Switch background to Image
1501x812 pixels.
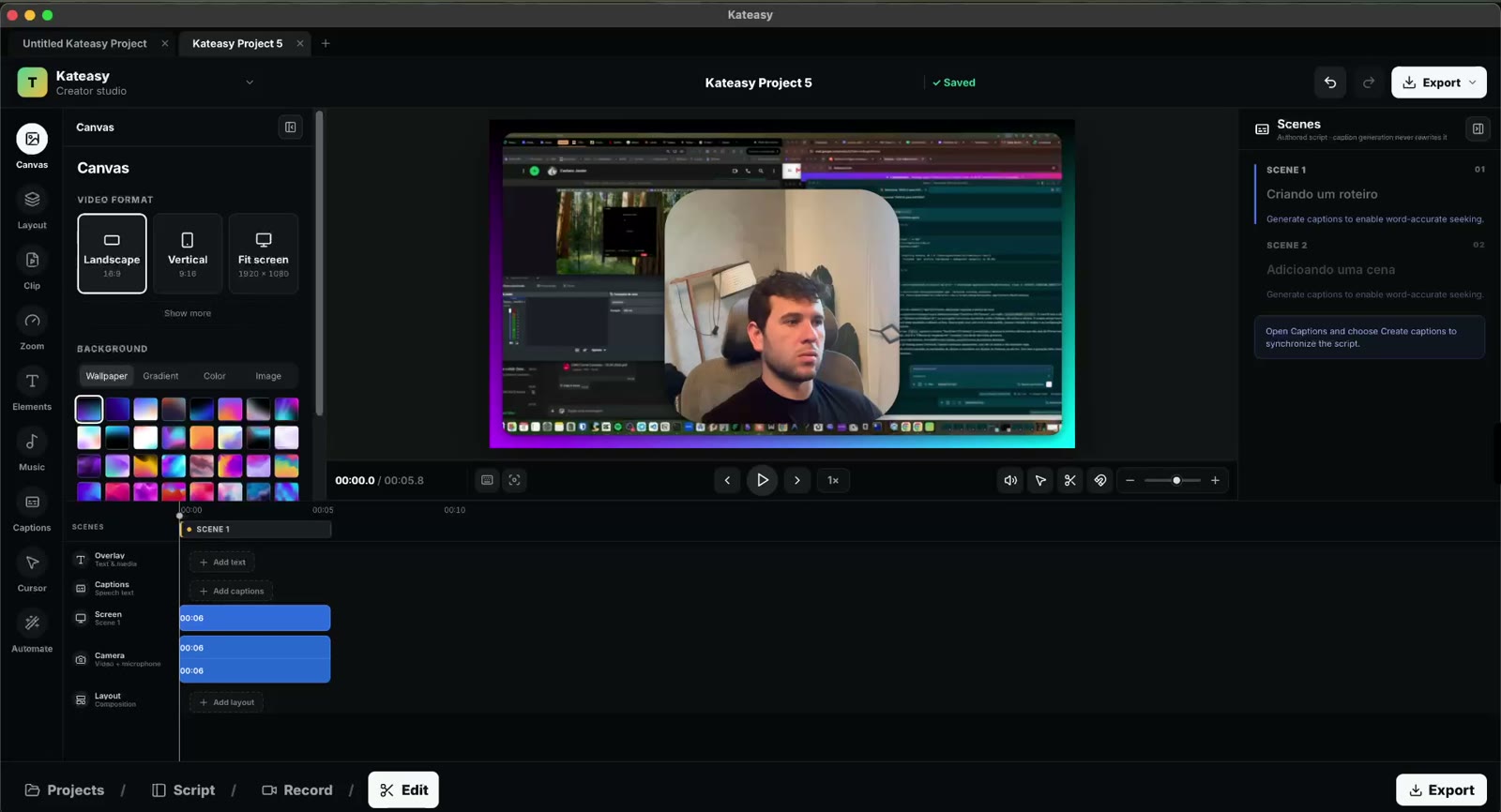coord(268,376)
